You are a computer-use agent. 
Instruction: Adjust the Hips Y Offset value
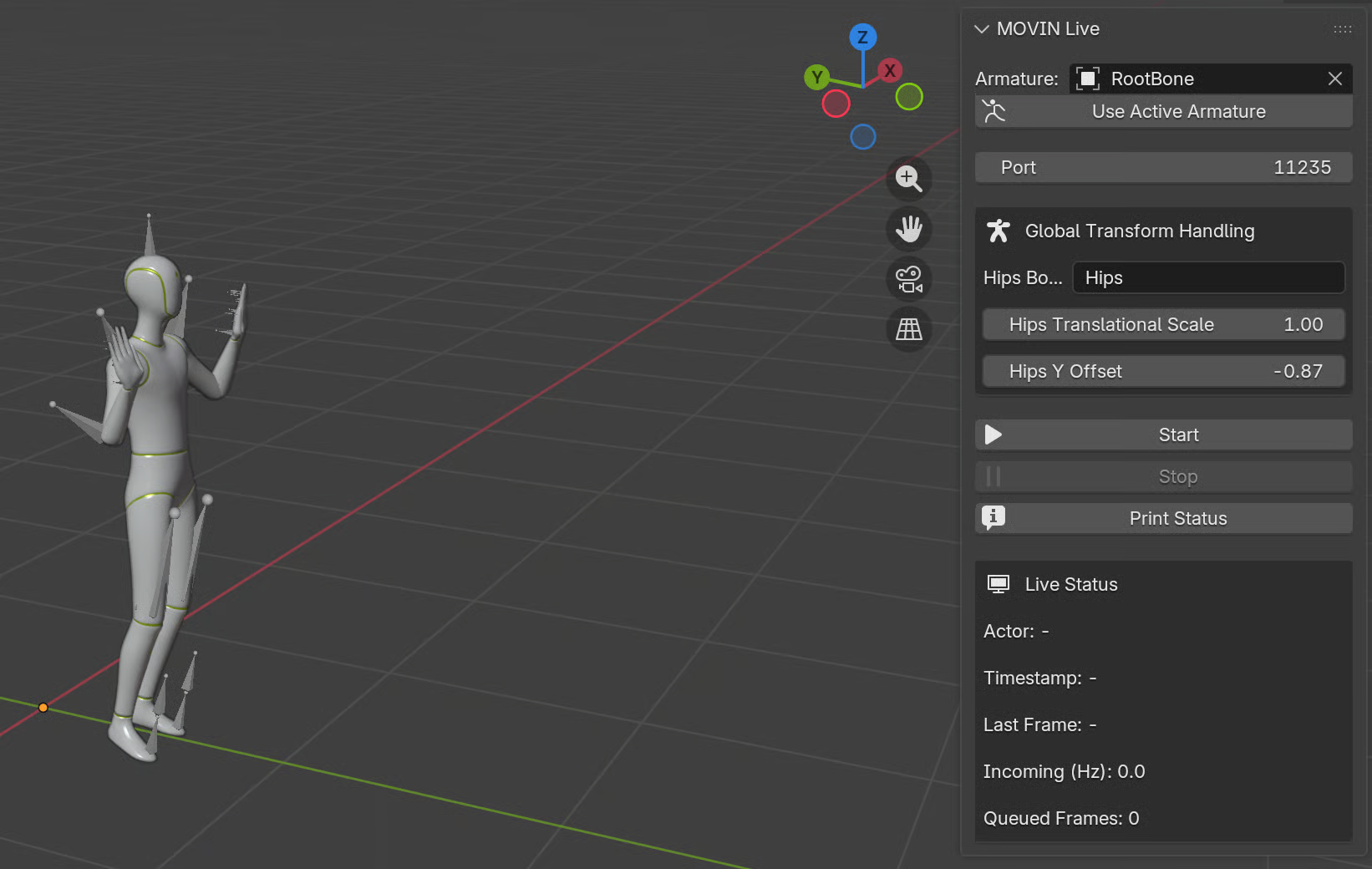coord(1163,372)
